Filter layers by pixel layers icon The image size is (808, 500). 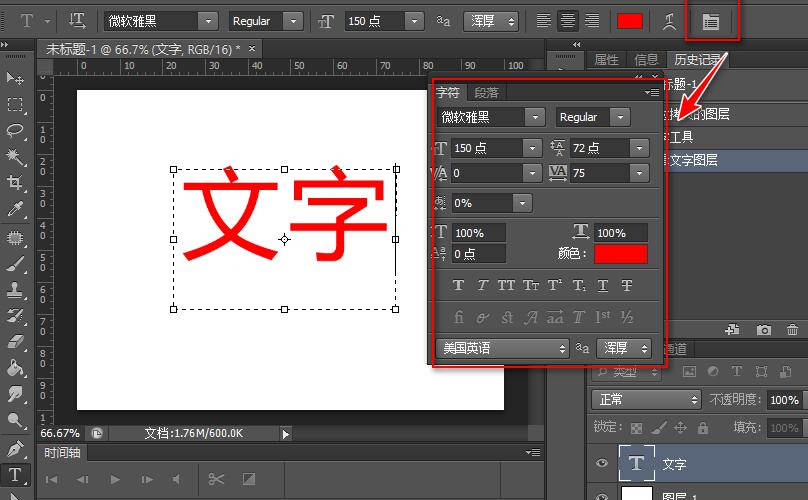[689, 371]
